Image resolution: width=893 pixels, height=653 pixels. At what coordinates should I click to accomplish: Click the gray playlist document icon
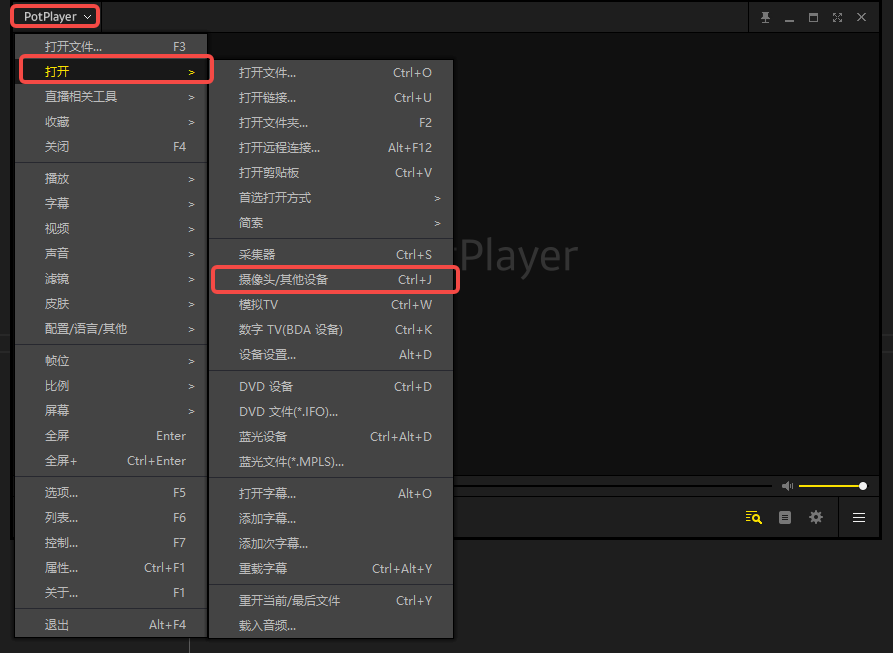tap(785, 517)
